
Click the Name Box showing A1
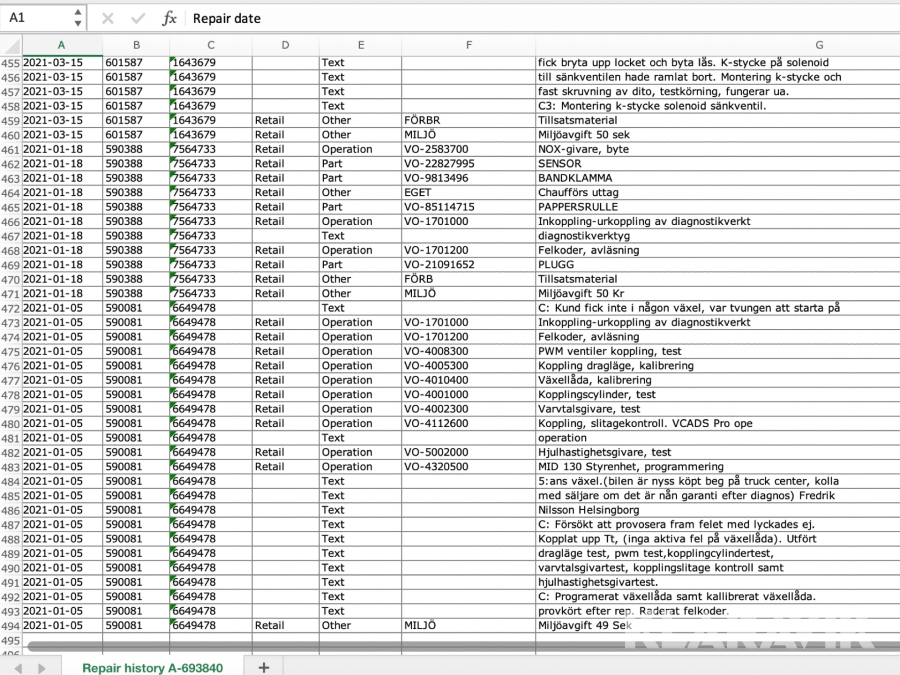pyautogui.click(x=36, y=18)
